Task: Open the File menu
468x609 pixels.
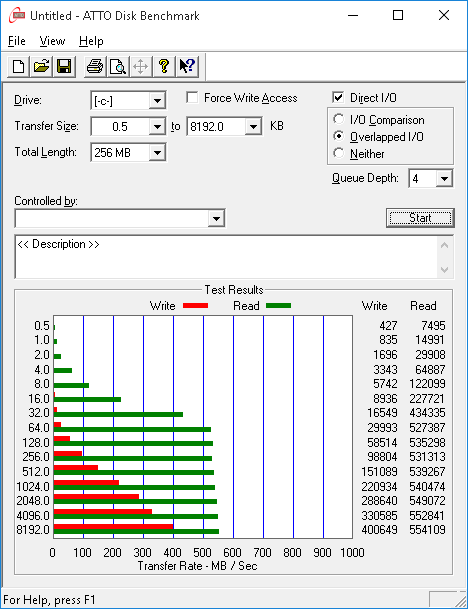Action: [17, 41]
